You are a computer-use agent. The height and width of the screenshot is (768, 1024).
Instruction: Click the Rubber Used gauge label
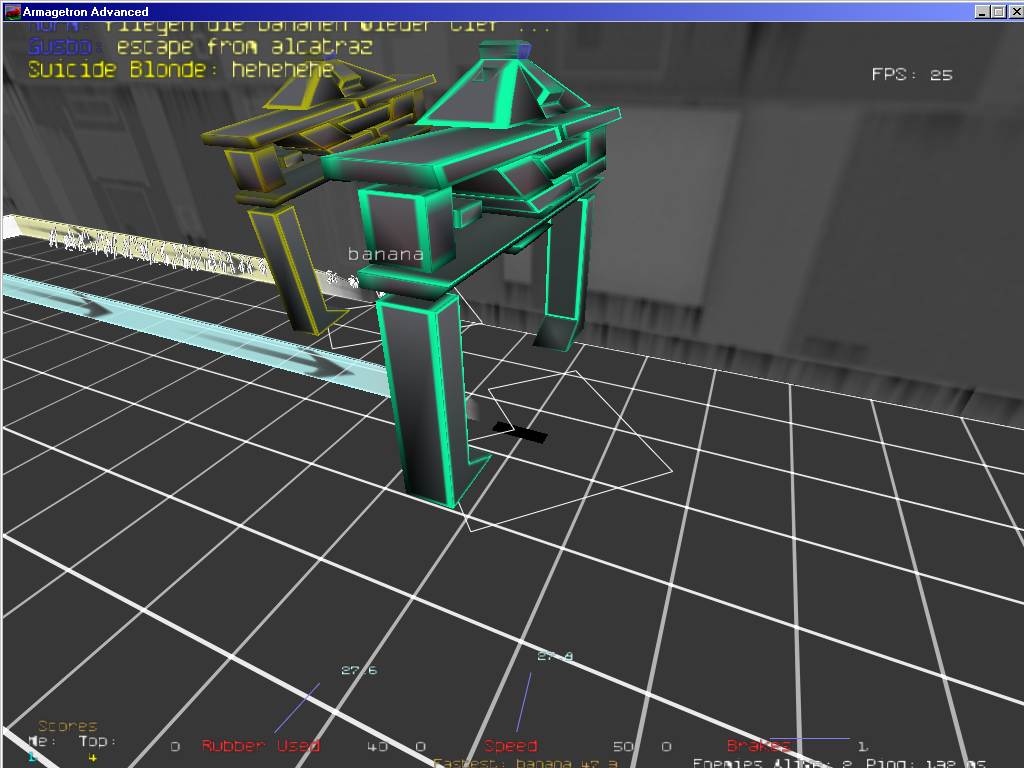coord(260,746)
